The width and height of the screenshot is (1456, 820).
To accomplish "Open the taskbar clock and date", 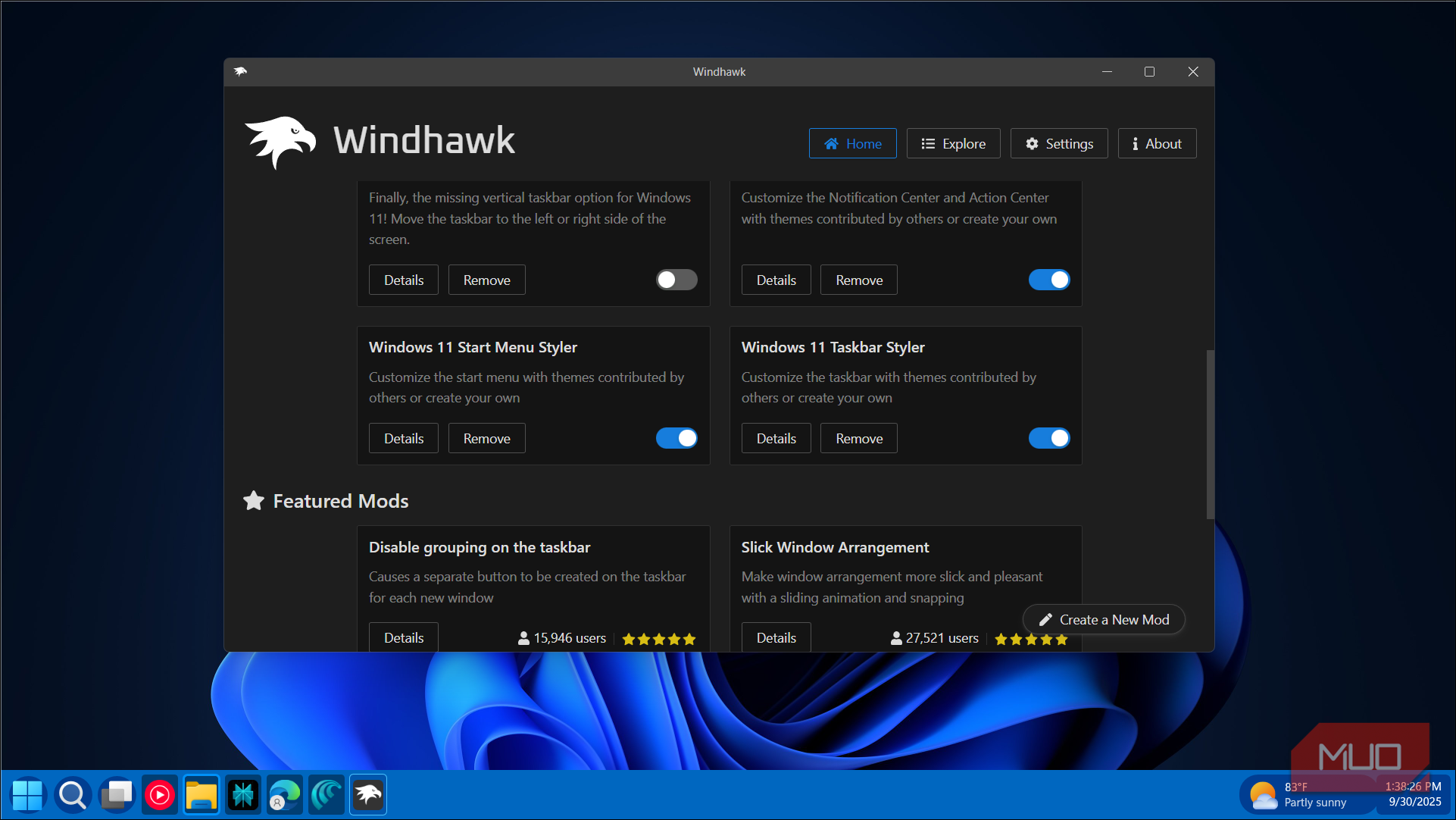I will 1413,794.
